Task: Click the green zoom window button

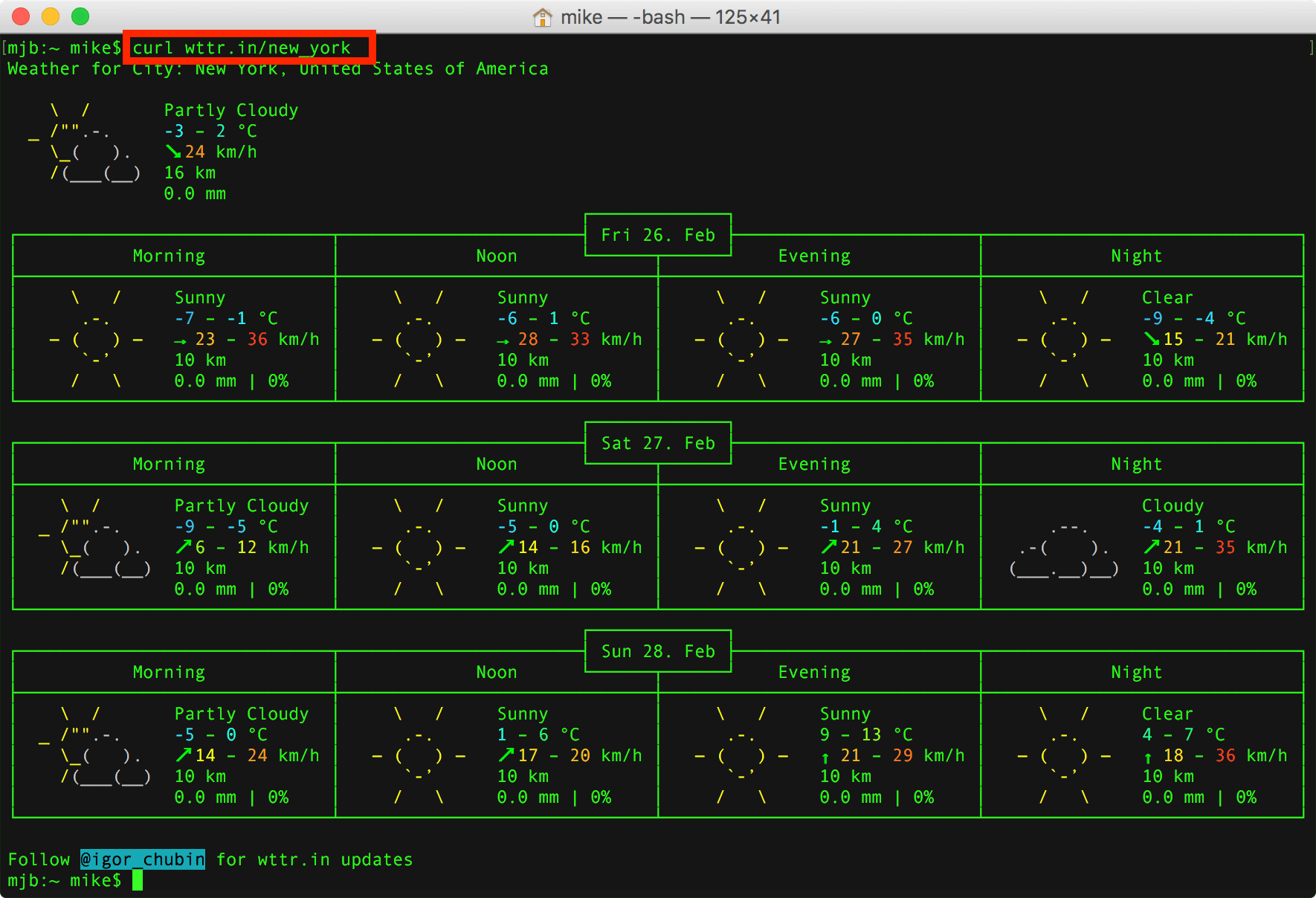Action: point(80,16)
